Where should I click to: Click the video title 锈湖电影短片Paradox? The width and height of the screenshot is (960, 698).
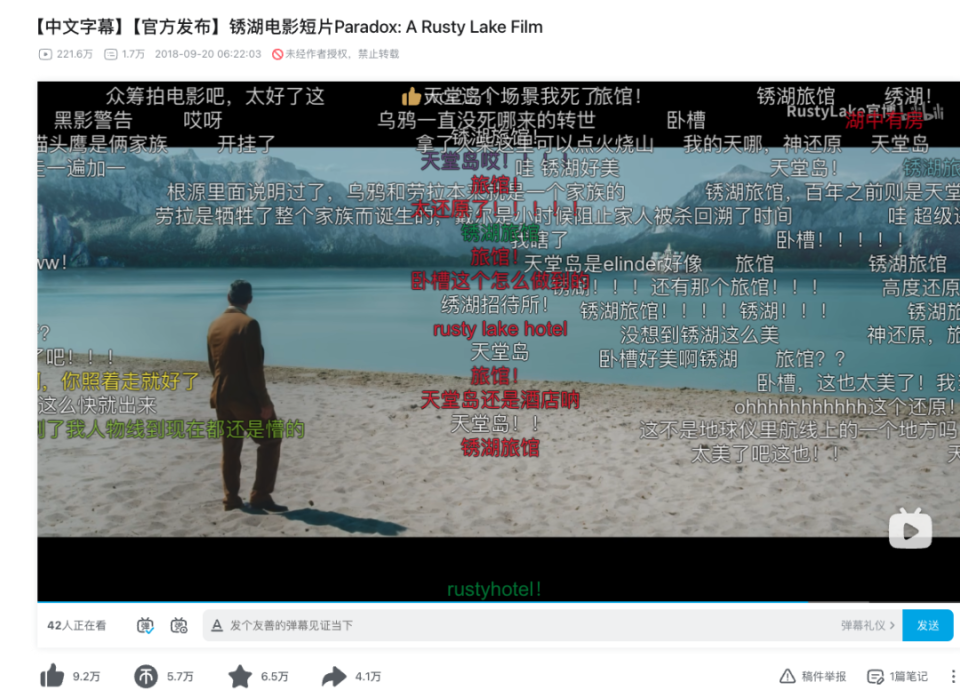(x=288, y=27)
